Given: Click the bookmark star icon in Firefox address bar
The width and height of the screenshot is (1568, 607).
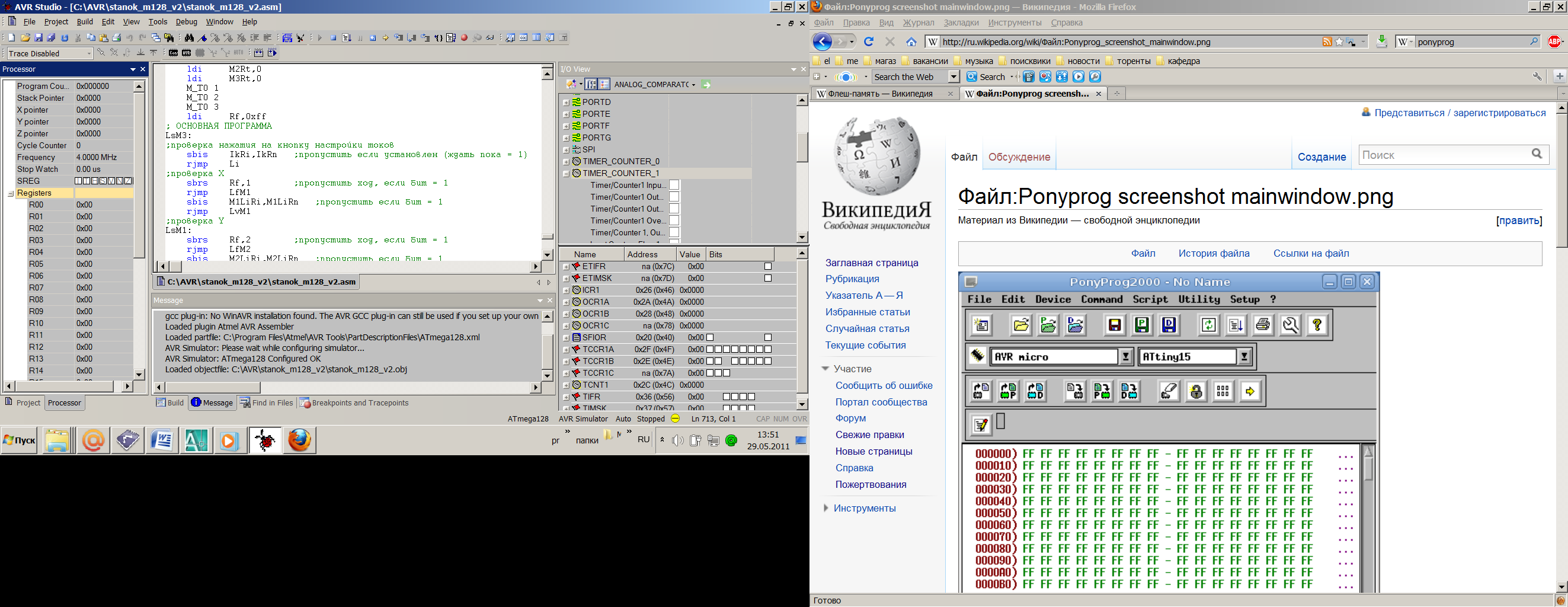Looking at the screenshot, I should [1339, 41].
